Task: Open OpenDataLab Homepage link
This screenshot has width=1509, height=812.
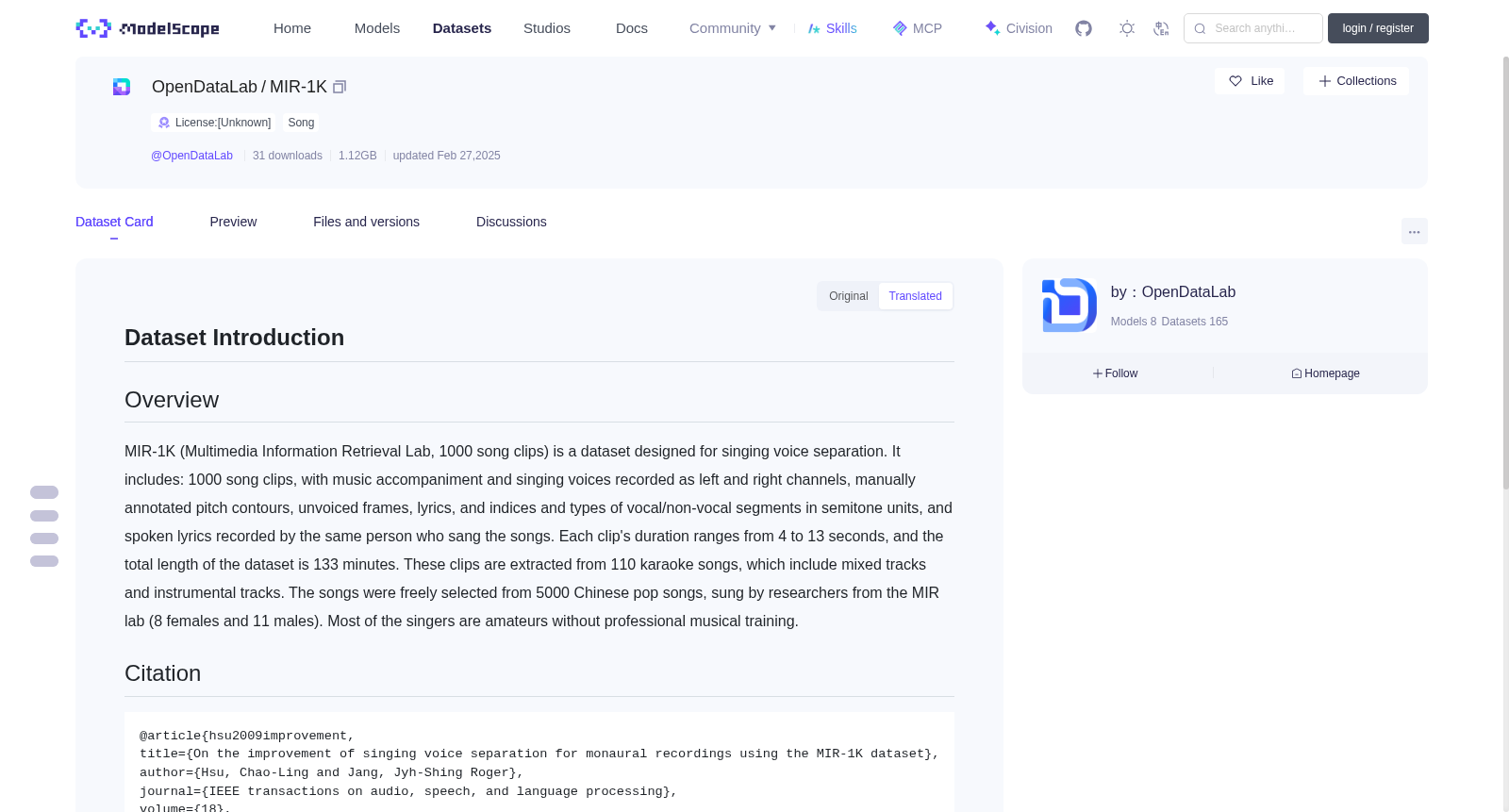Action: click(1325, 373)
